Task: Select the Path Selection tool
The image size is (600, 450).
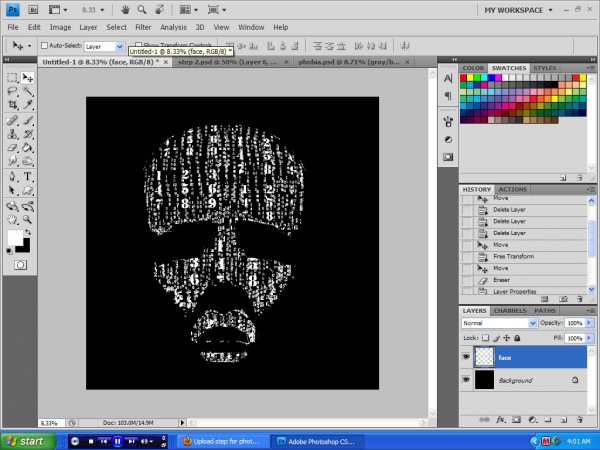Action: click(x=12, y=190)
